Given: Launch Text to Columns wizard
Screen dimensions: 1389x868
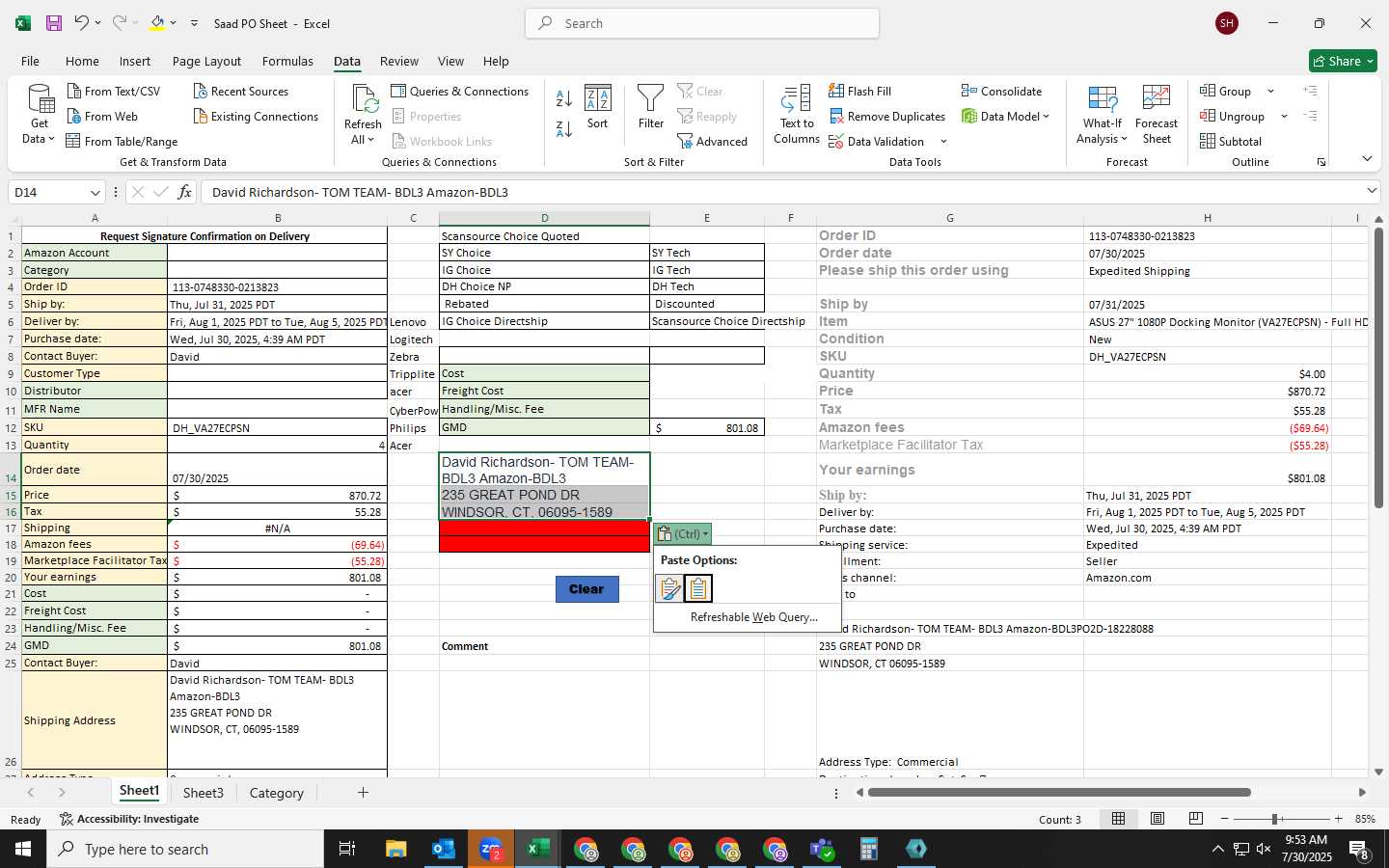Looking at the screenshot, I should coord(797,114).
